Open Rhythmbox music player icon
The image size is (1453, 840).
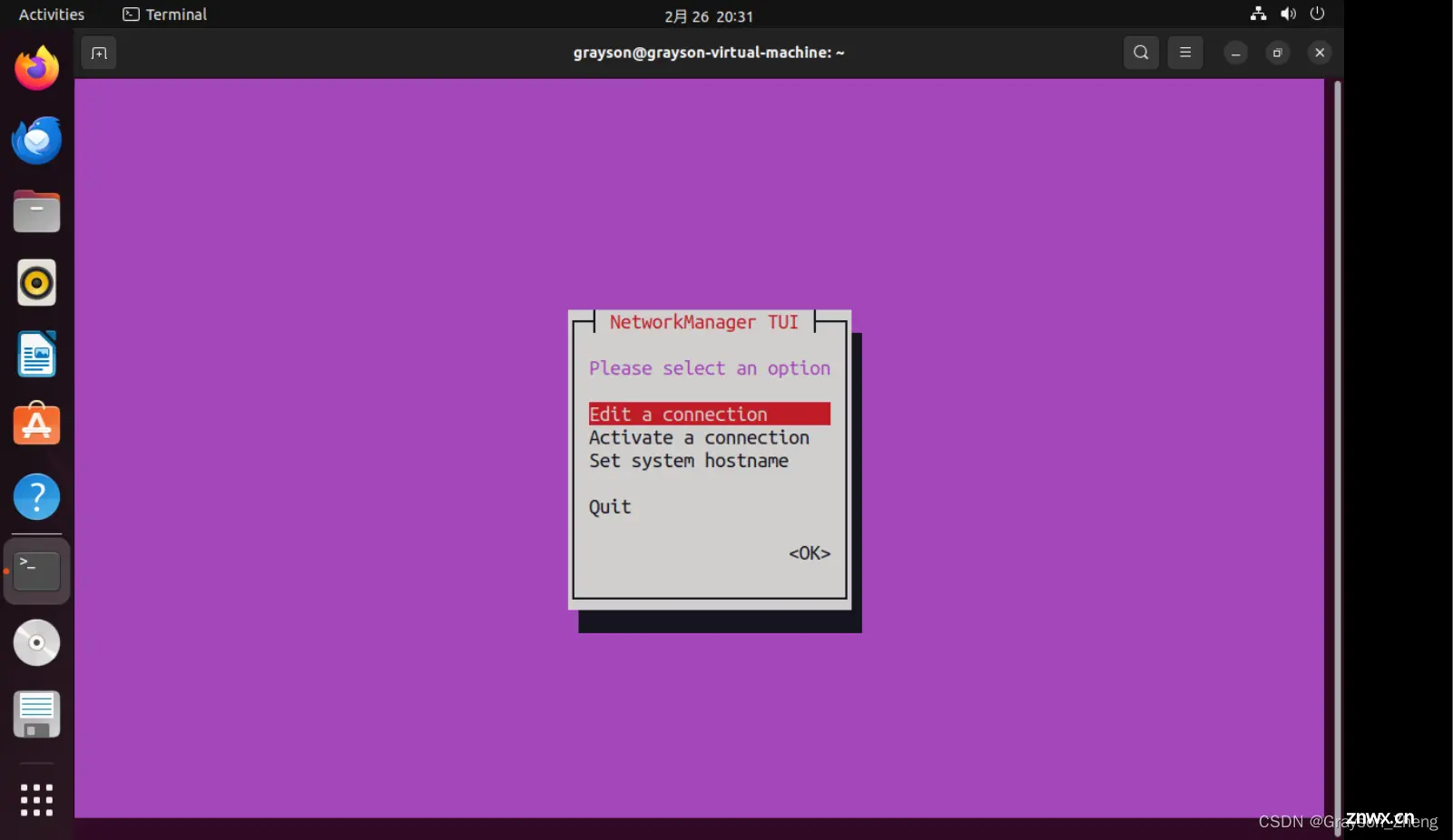click(x=36, y=283)
